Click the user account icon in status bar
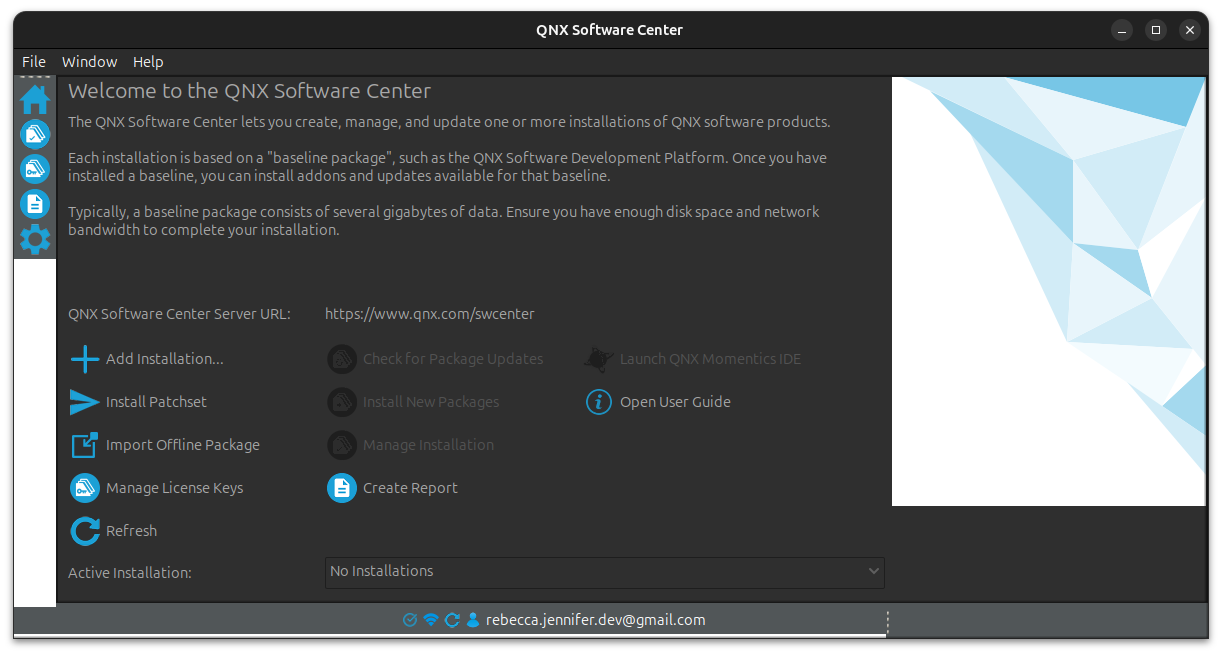Screen dimensions: 1222x655 (x=473, y=620)
